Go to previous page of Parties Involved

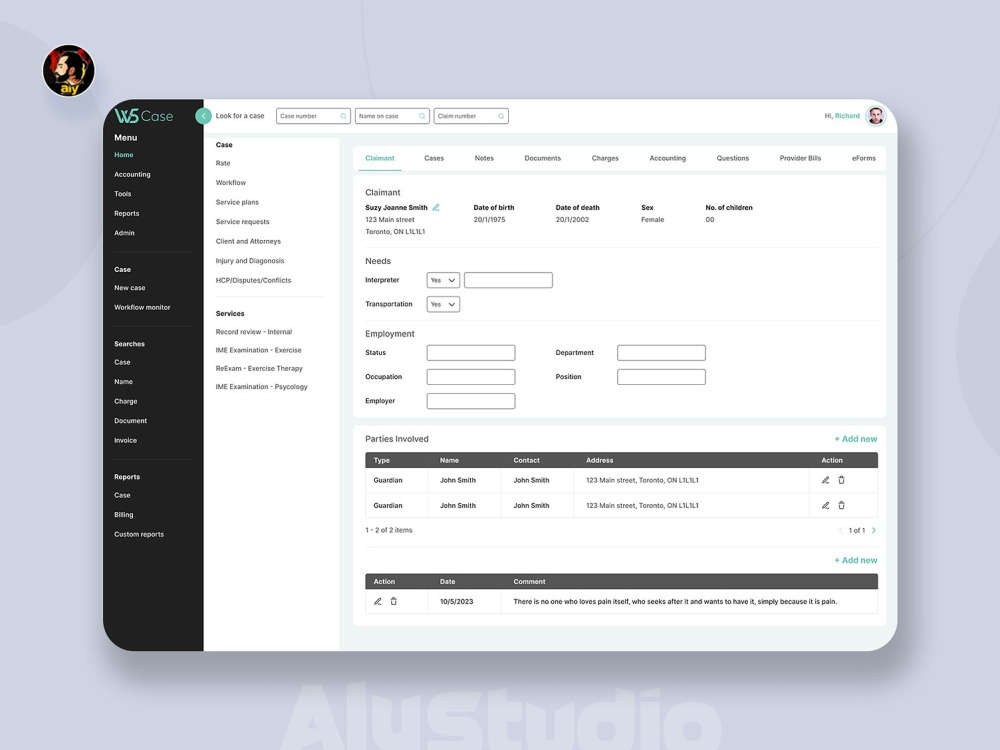click(841, 530)
